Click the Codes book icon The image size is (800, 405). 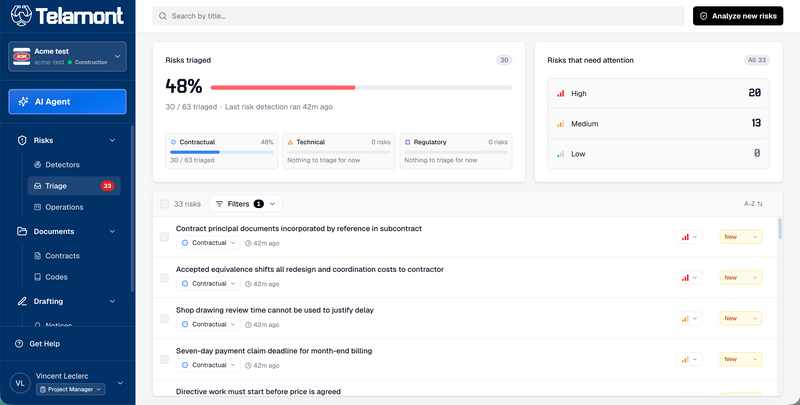[37, 277]
